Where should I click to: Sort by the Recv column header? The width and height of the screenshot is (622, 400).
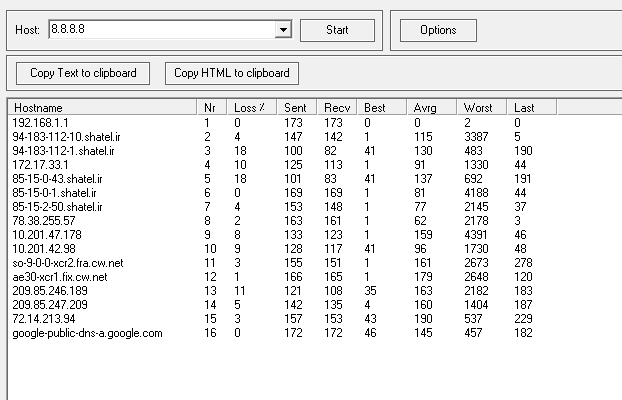coord(338,107)
